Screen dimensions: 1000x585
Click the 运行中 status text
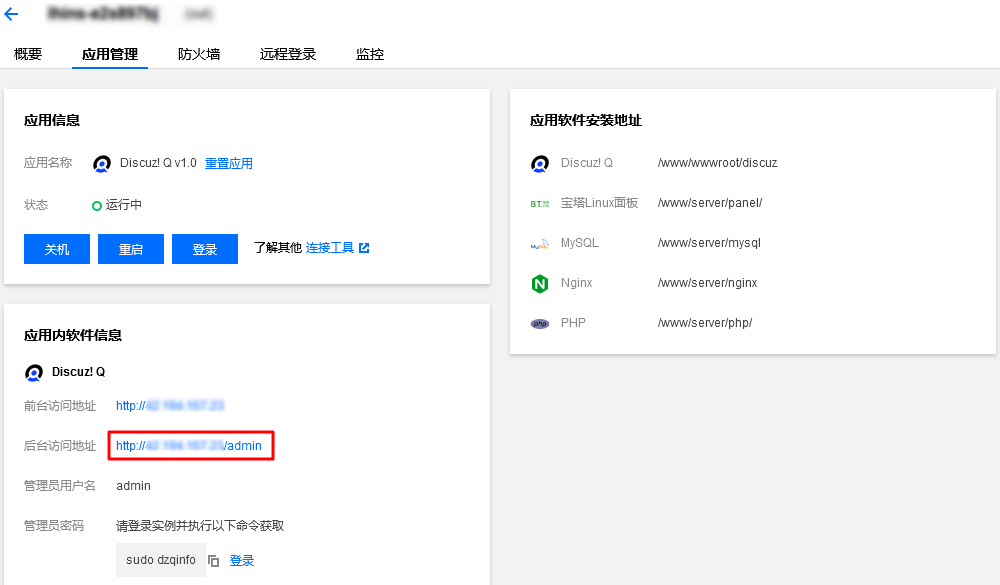tap(124, 205)
